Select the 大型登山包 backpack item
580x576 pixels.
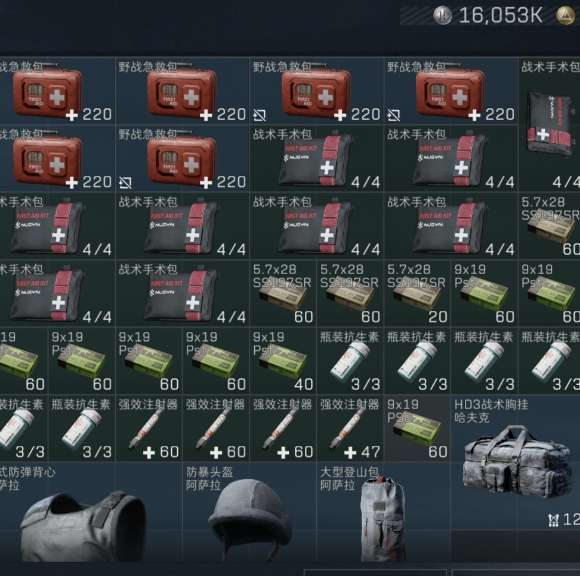point(384,512)
